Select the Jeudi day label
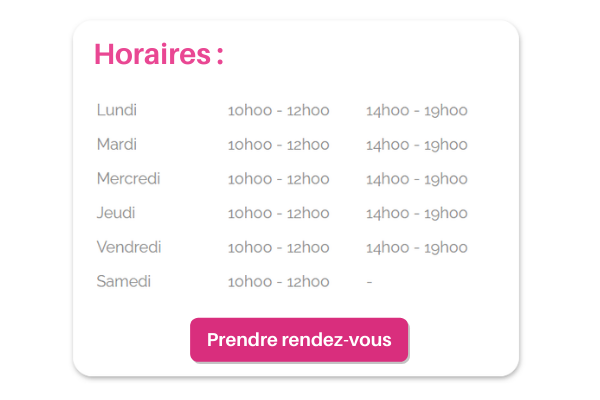The width and height of the screenshot is (600, 400). tap(116, 213)
